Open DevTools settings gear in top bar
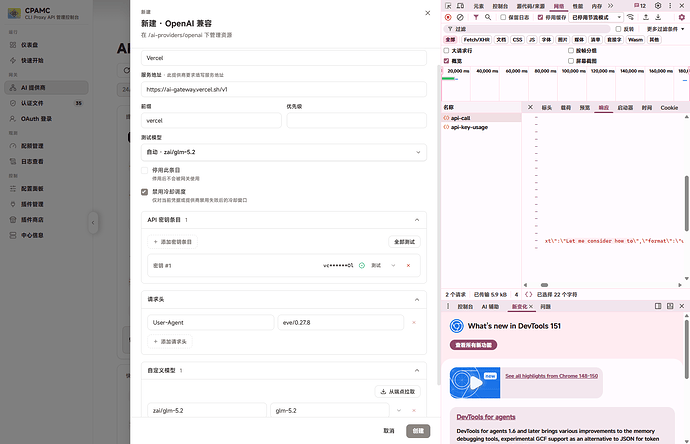The width and height of the screenshot is (690, 444). coord(658,6)
